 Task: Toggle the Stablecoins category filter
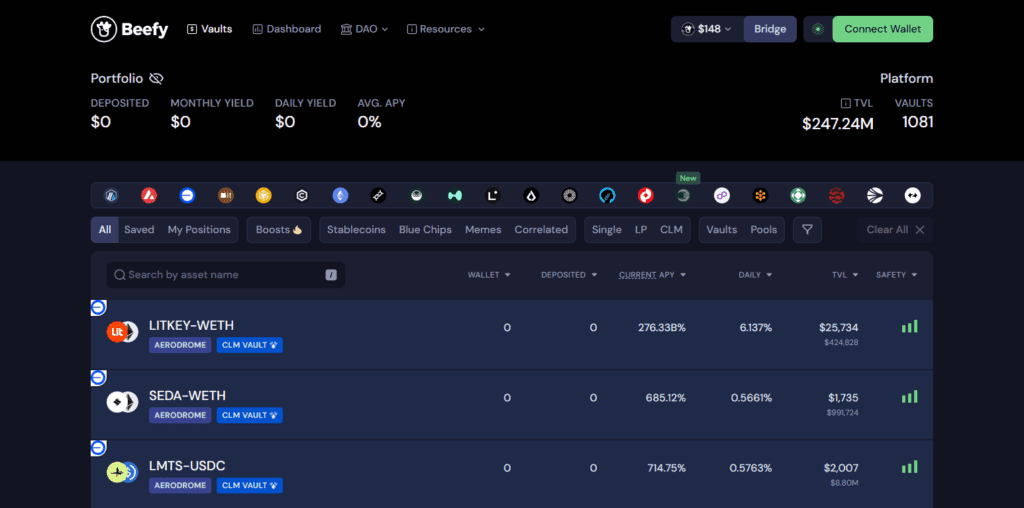(x=356, y=230)
